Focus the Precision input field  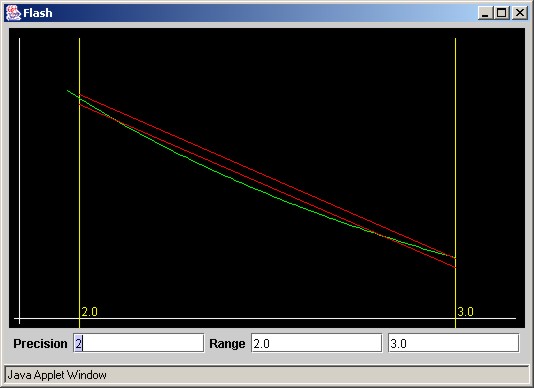pos(139,343)
